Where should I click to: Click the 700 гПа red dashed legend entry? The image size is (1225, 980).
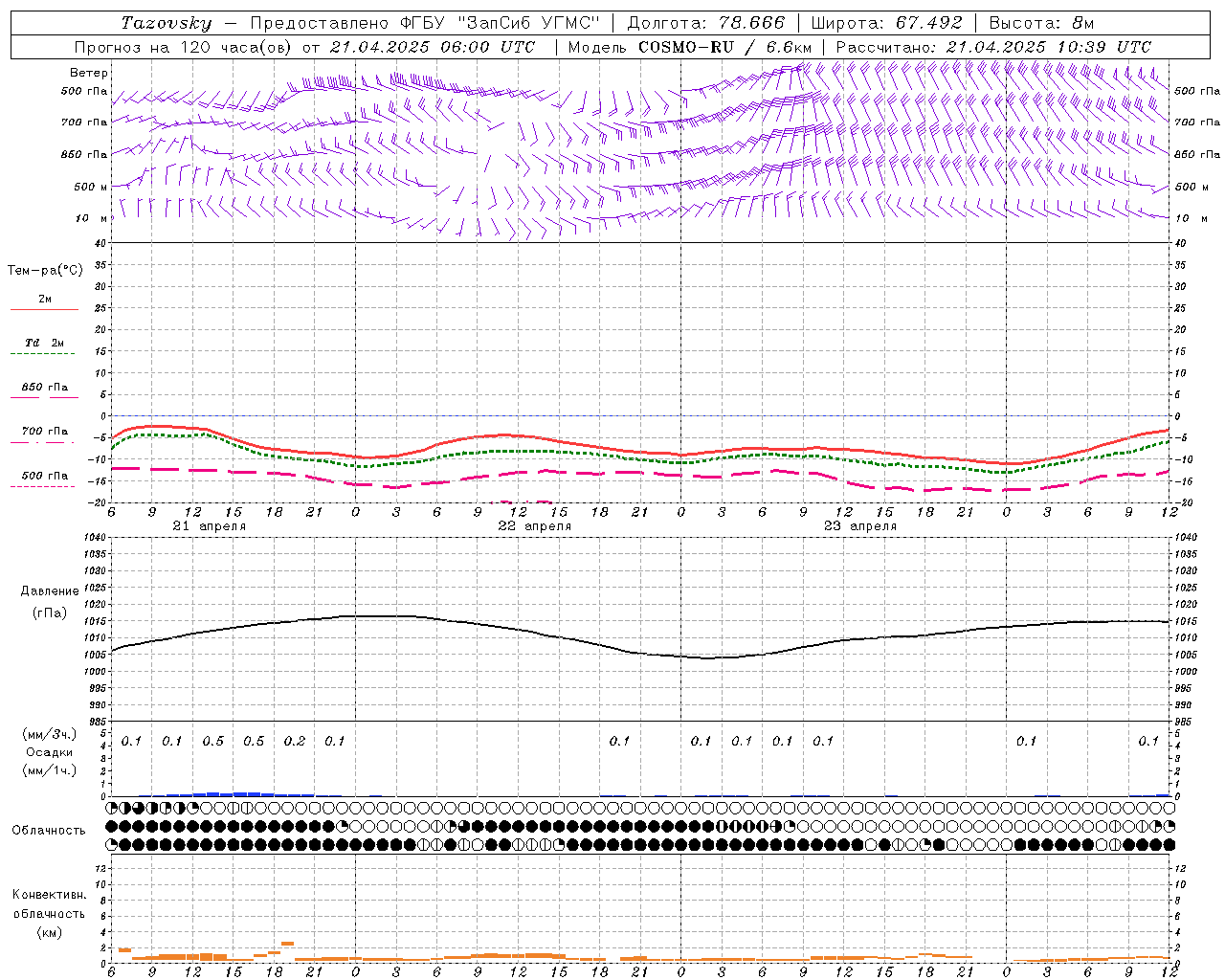pyautogui.click(x=44, y=432)
